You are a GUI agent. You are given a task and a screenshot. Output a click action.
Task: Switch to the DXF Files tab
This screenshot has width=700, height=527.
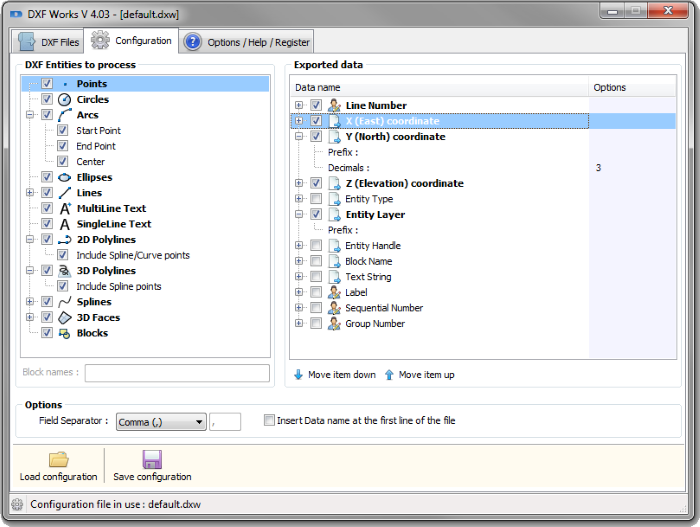(47, 42)
